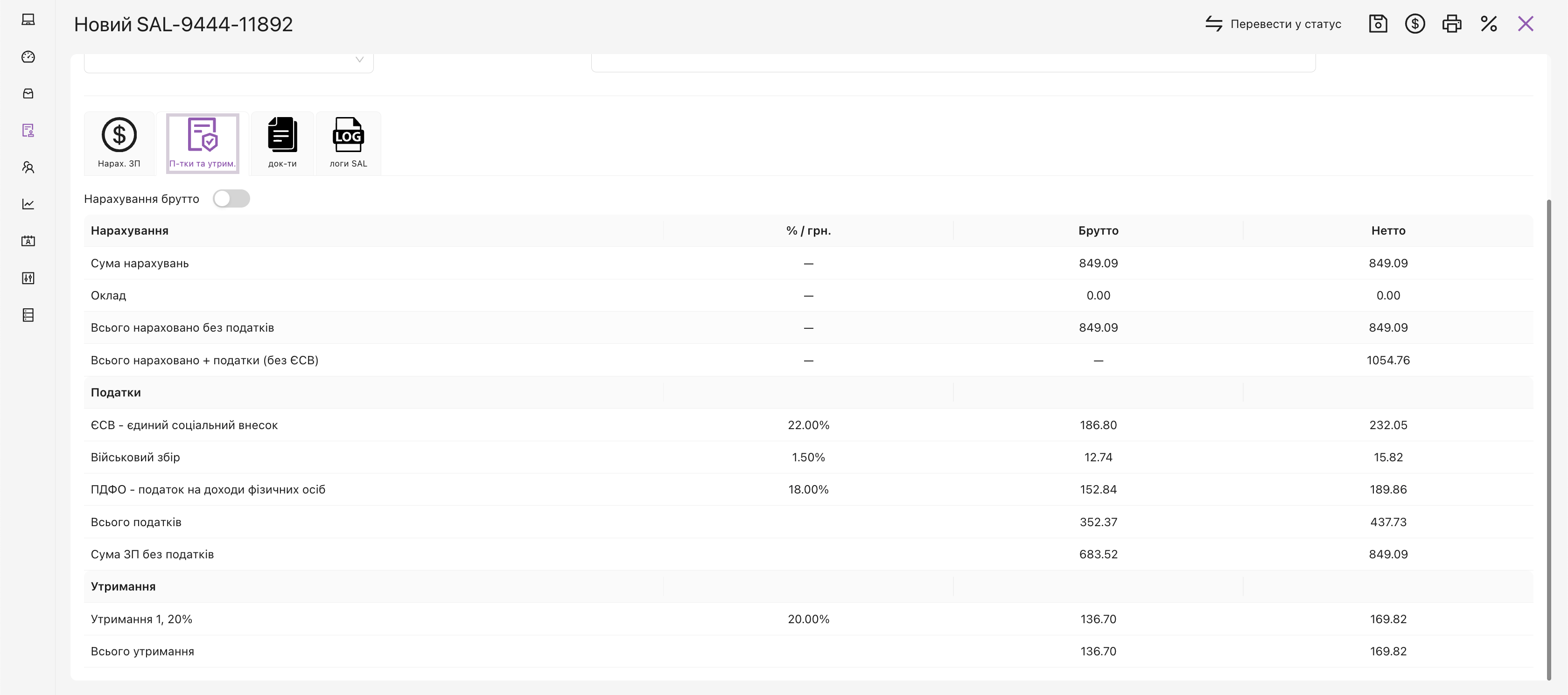Click the laptop icon in sidebar
1568x695 pixels.
point(28,20)
